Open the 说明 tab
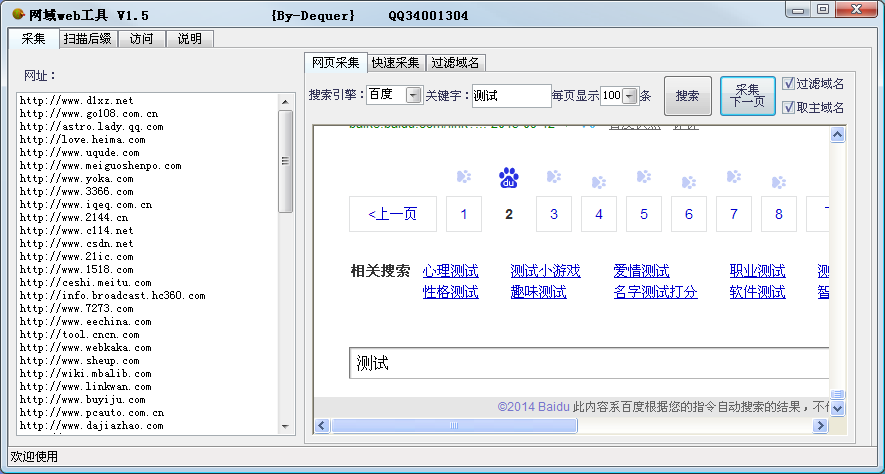The image size is (885, 474). tap(190, 39)
